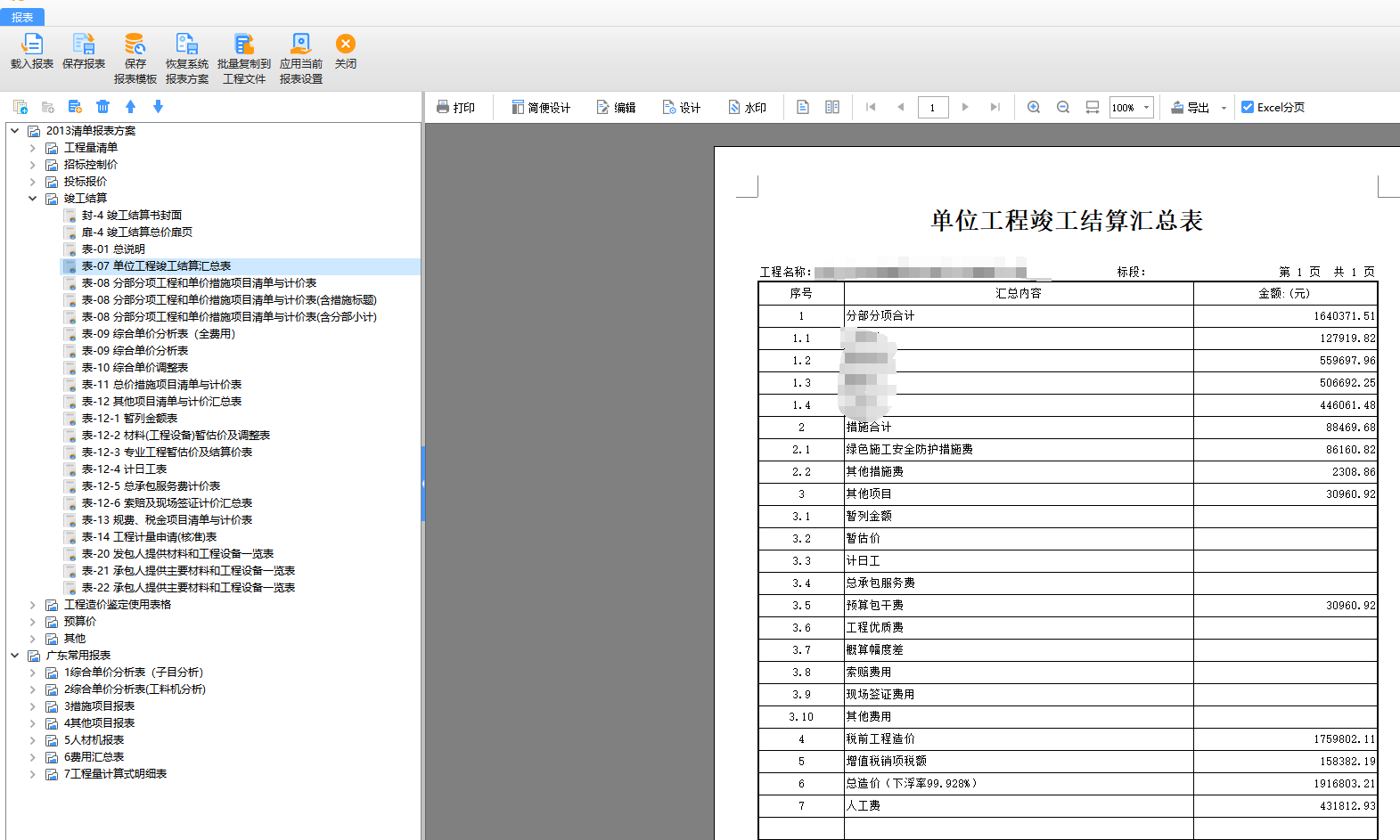Go to previous page arrow
The width and height of the screenshot is (1400, 840).
901,107
